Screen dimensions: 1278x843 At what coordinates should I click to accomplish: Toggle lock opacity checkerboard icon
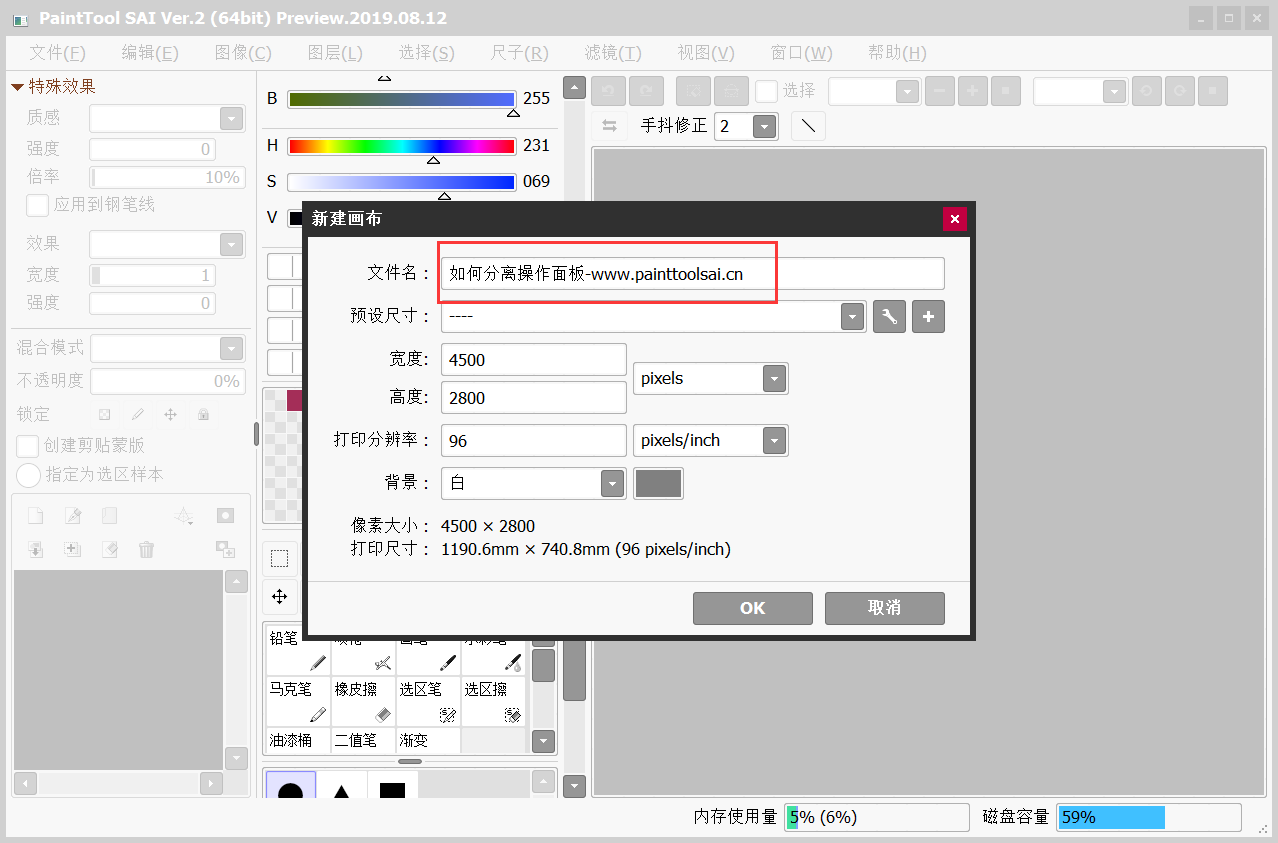pos(104,414)
